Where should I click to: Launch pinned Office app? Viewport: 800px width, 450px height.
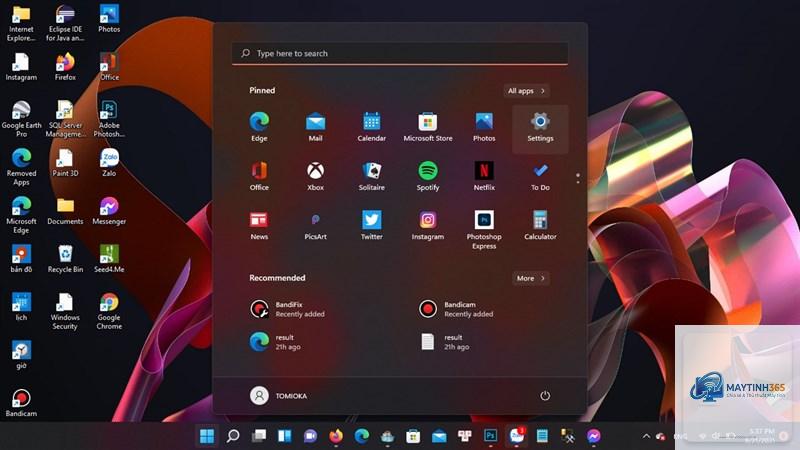259,177
